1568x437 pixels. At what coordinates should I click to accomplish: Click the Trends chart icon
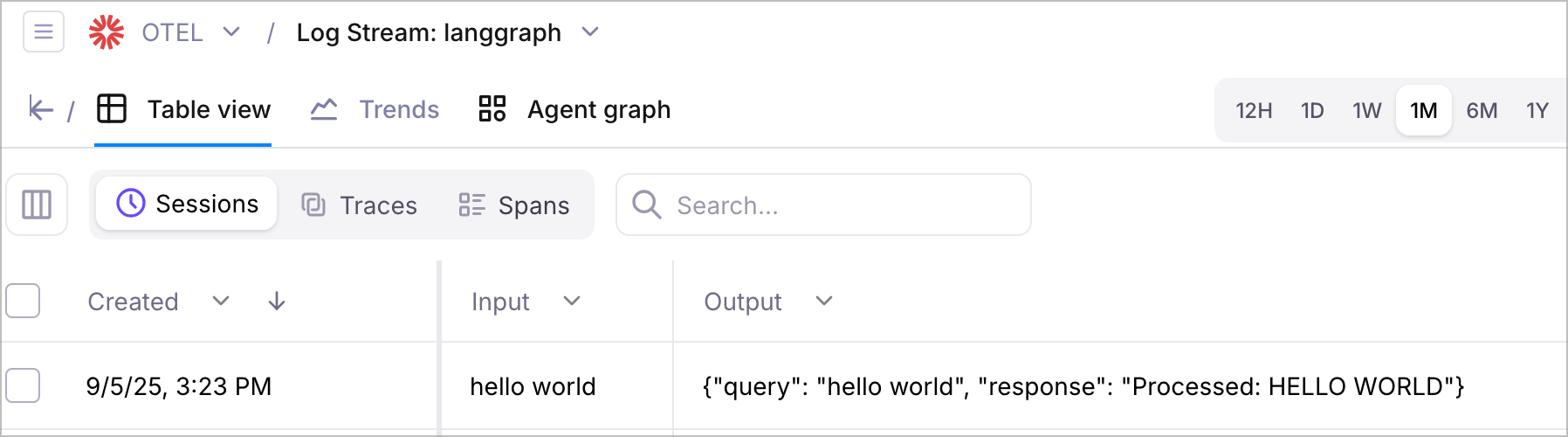(324, 109)
